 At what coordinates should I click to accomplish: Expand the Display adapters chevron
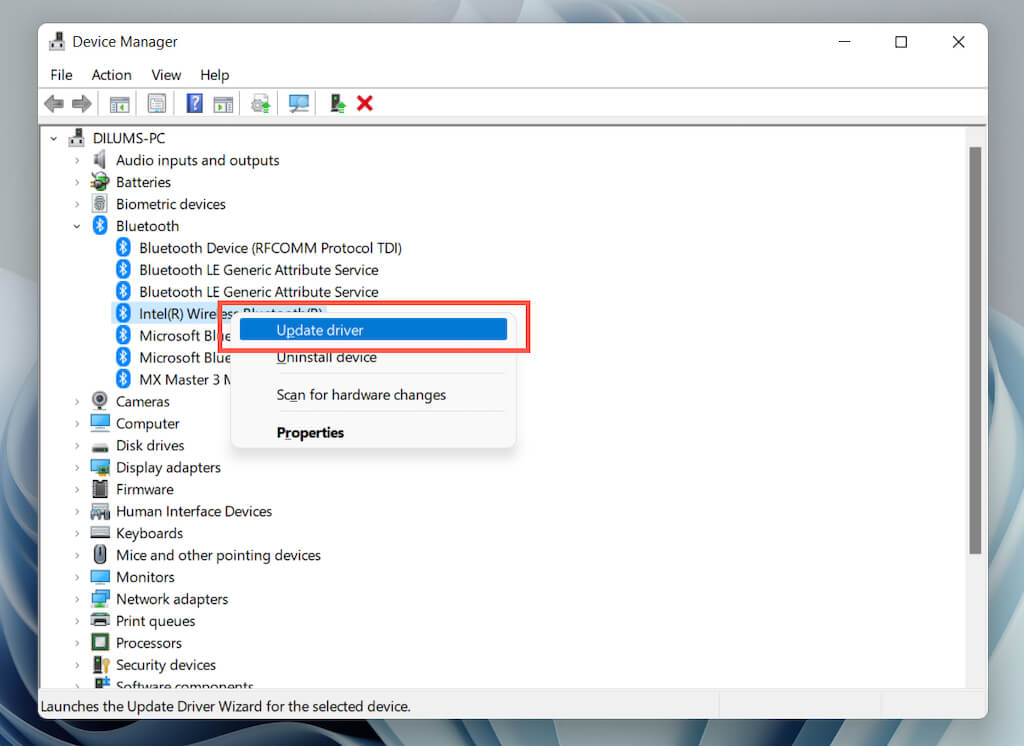[77, 468]
